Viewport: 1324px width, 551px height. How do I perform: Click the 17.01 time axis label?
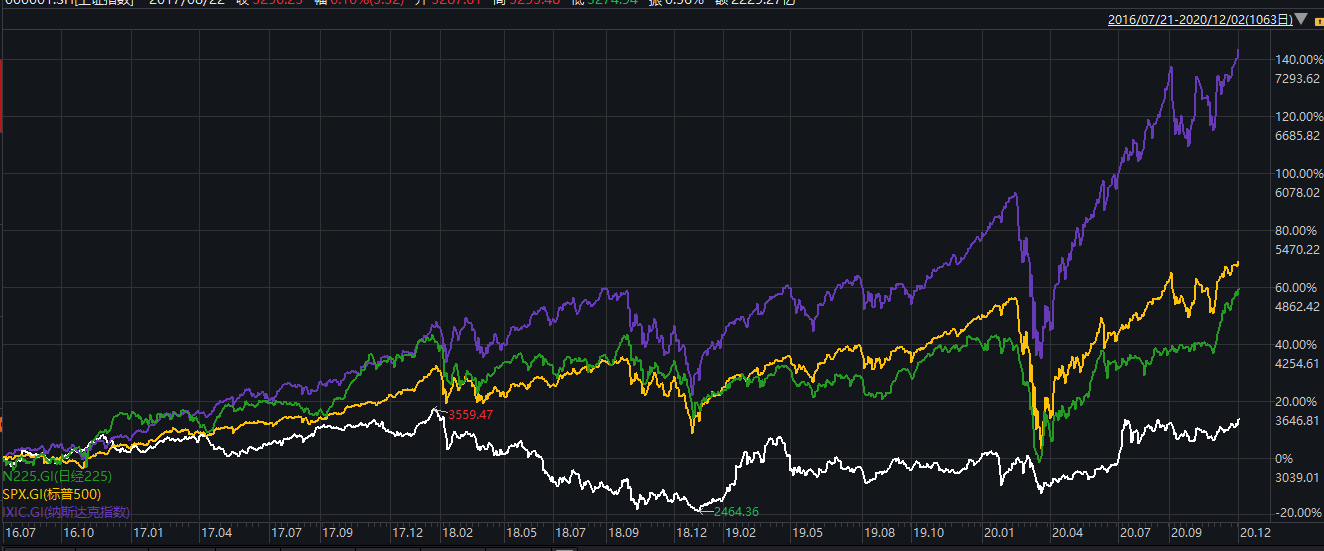coord(147,533)
